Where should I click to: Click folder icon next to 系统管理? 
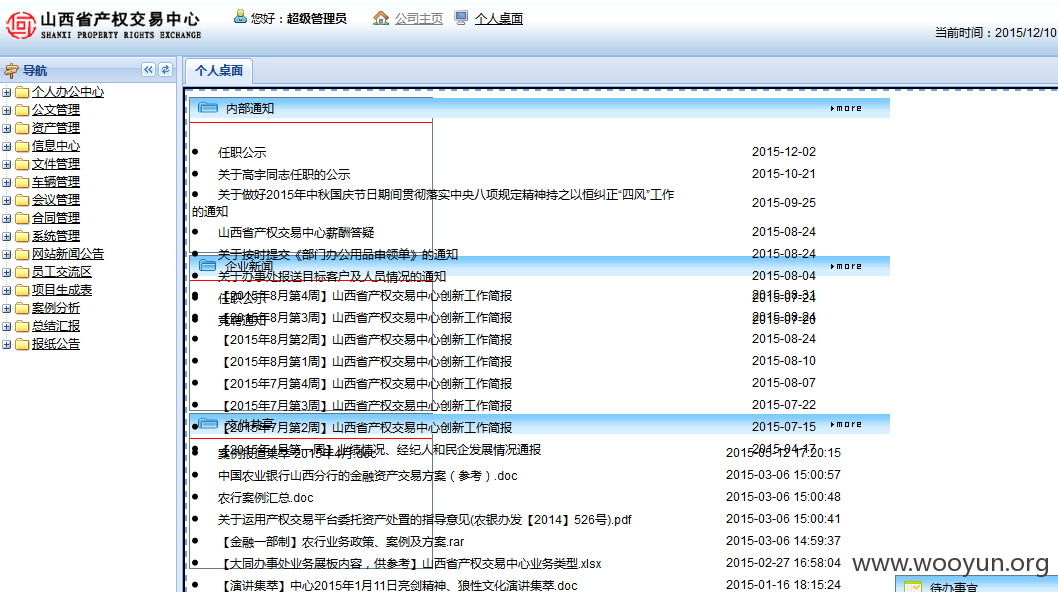coord(22,236)
